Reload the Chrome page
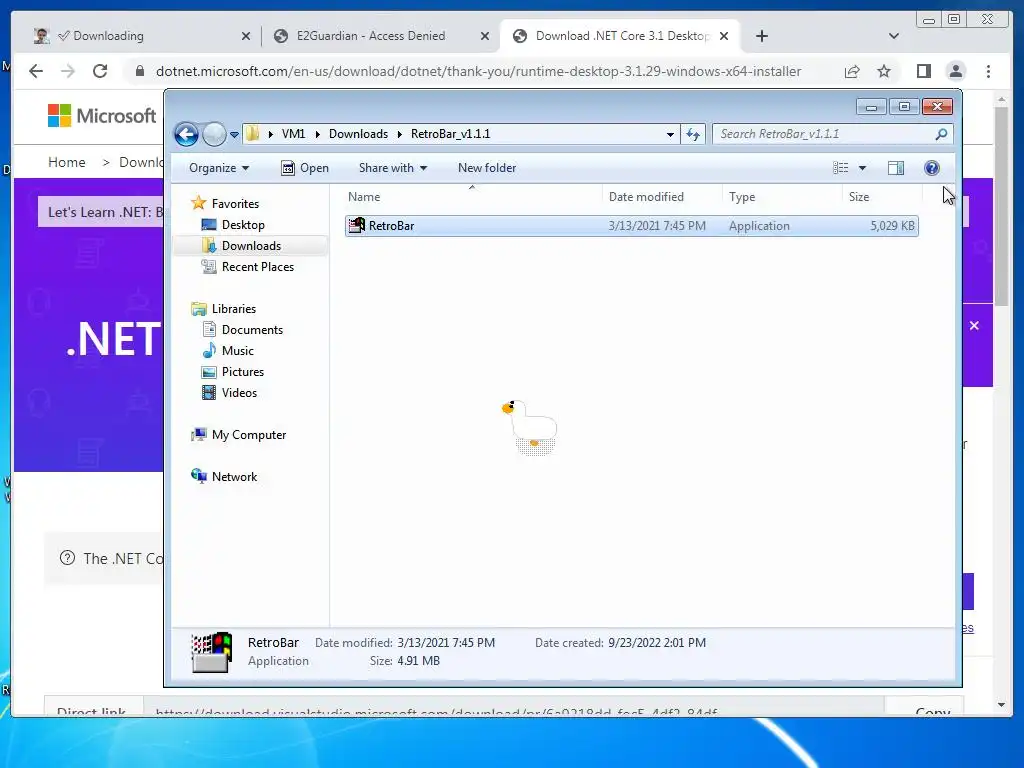 pyautogui.click(x=100, y=71)
